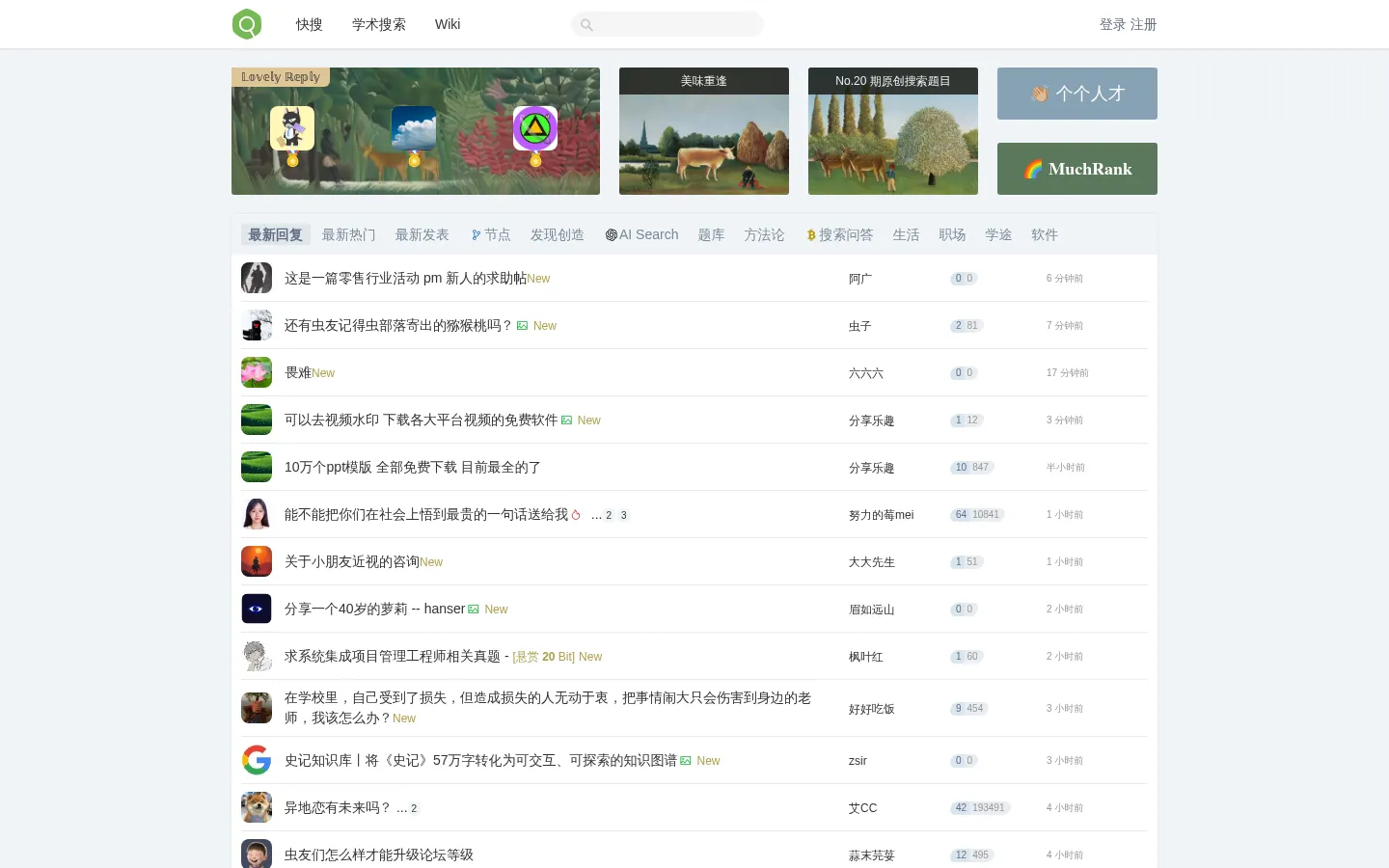This screenshot has width=1389, height=868.
Task: Click author name 分享乐趣 on 10万个ppt模版 row
Action: coord(871,468)
